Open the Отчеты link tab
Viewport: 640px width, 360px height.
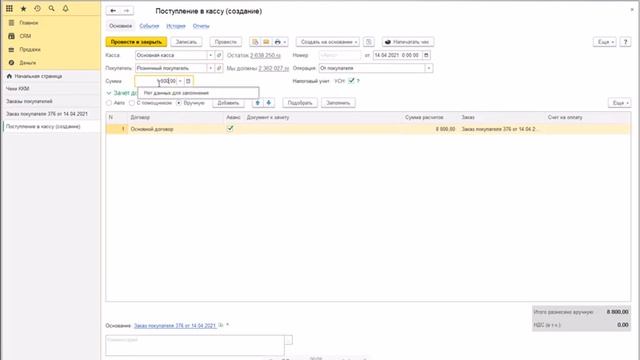pos(201,26)
